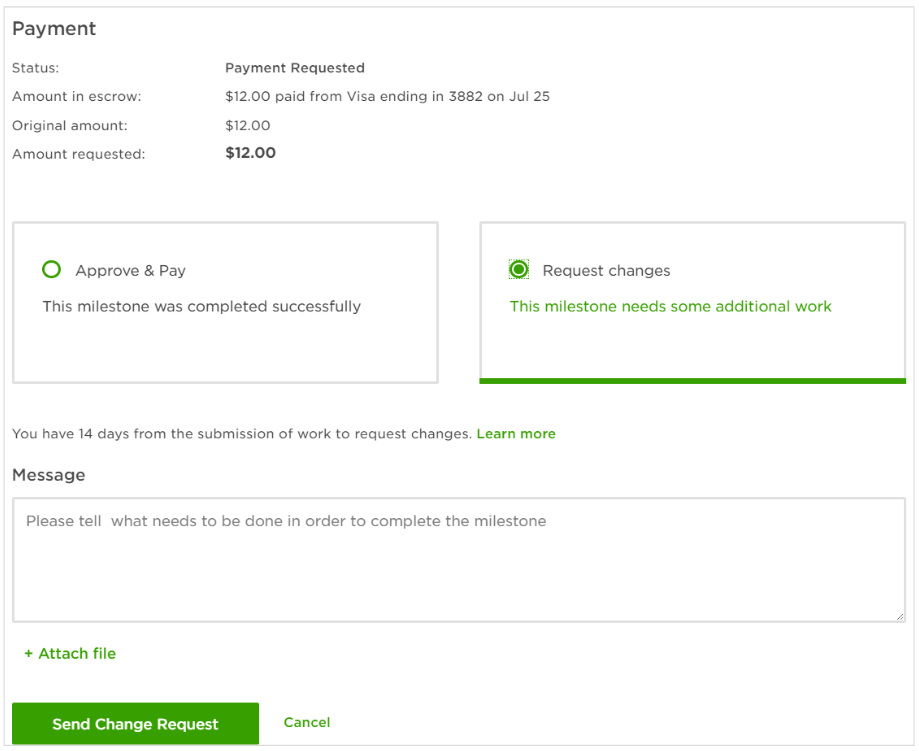The image size is (919, 751).
Task: Click the bold Amount requested $12.00 value
Action: coord(250,154)
